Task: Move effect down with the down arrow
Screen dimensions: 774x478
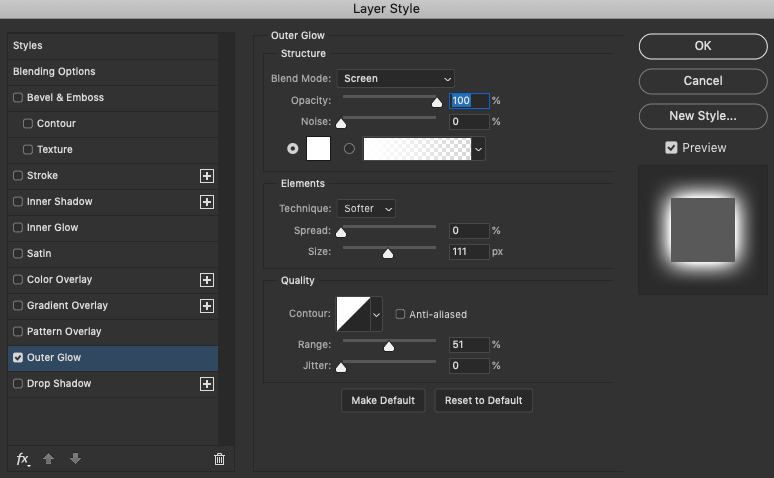Action: [x=75, y=459]
